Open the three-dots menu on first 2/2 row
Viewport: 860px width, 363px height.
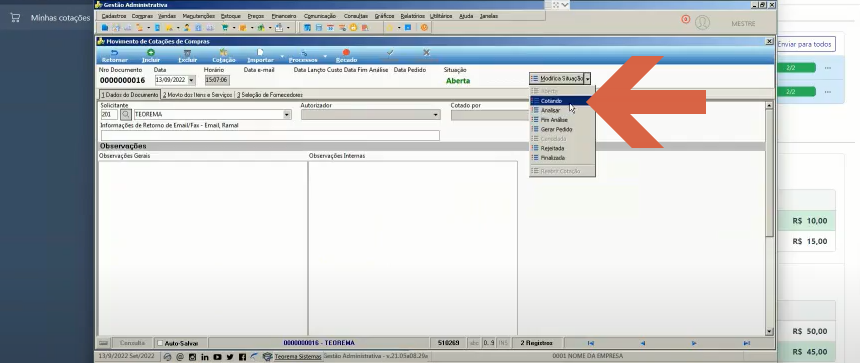pyautogui.click(x=828, y=68)
